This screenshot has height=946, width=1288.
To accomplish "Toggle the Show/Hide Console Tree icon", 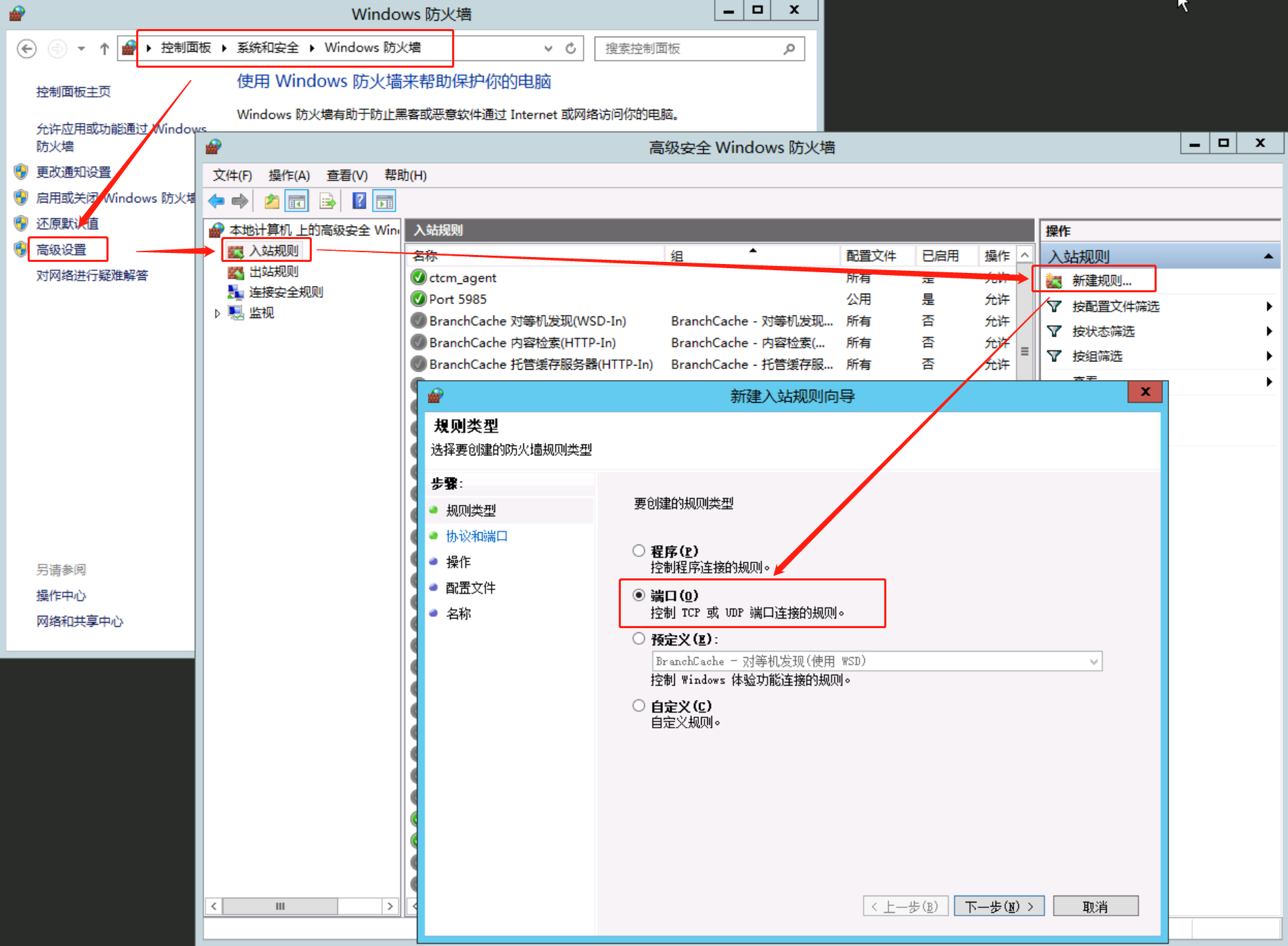I will (x=297, y=202).
